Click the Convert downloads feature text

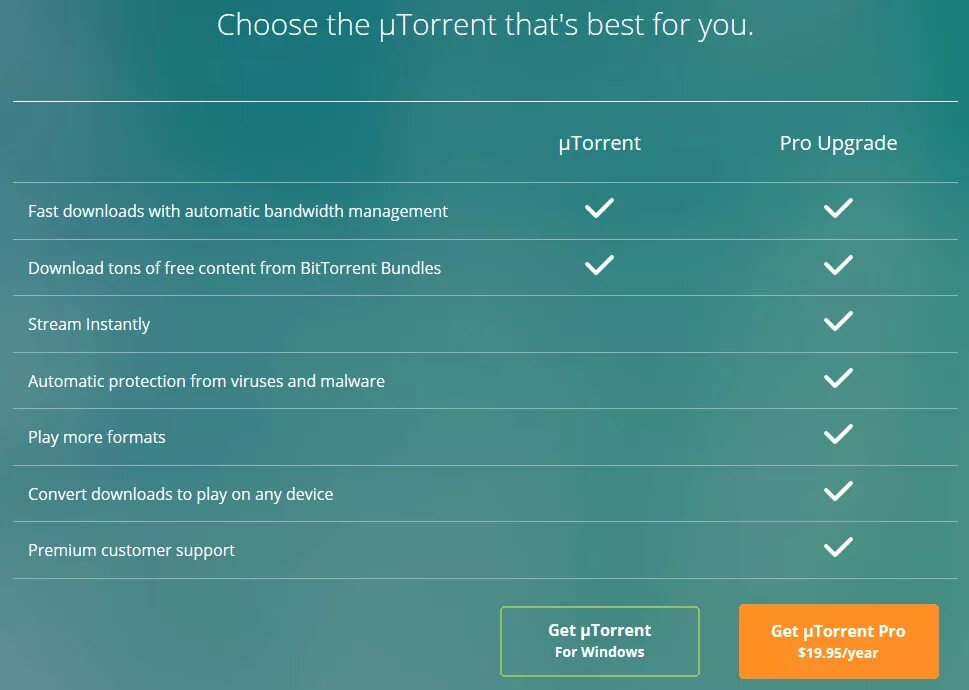pos(180,494)
